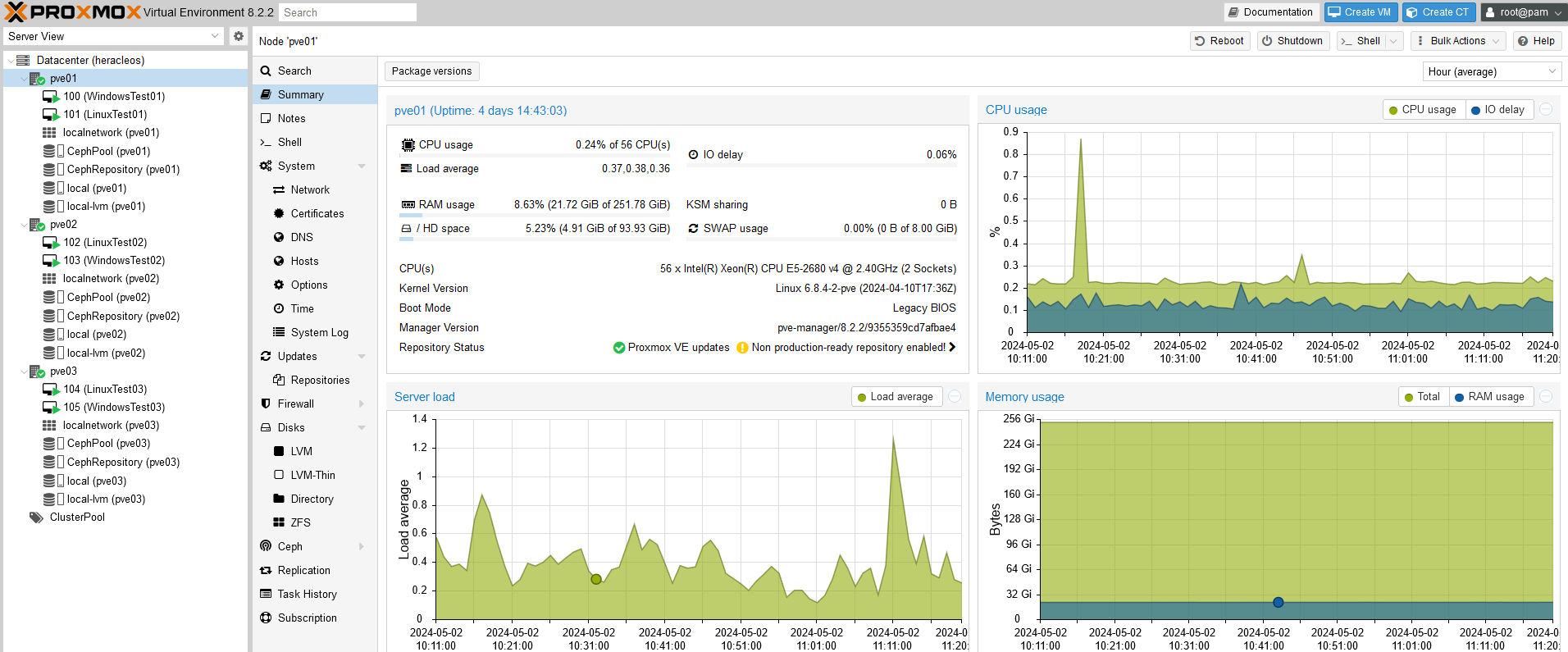The image size is (1568, 652).
Task: Open Task History menu item
Action: point(307,594)
